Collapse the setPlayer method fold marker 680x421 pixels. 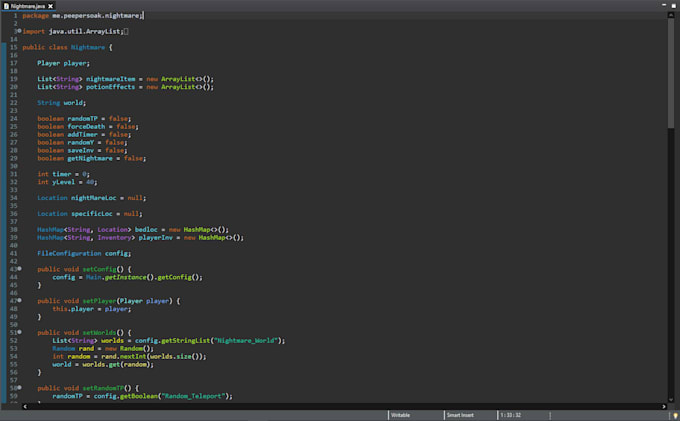tap(20, 300)
